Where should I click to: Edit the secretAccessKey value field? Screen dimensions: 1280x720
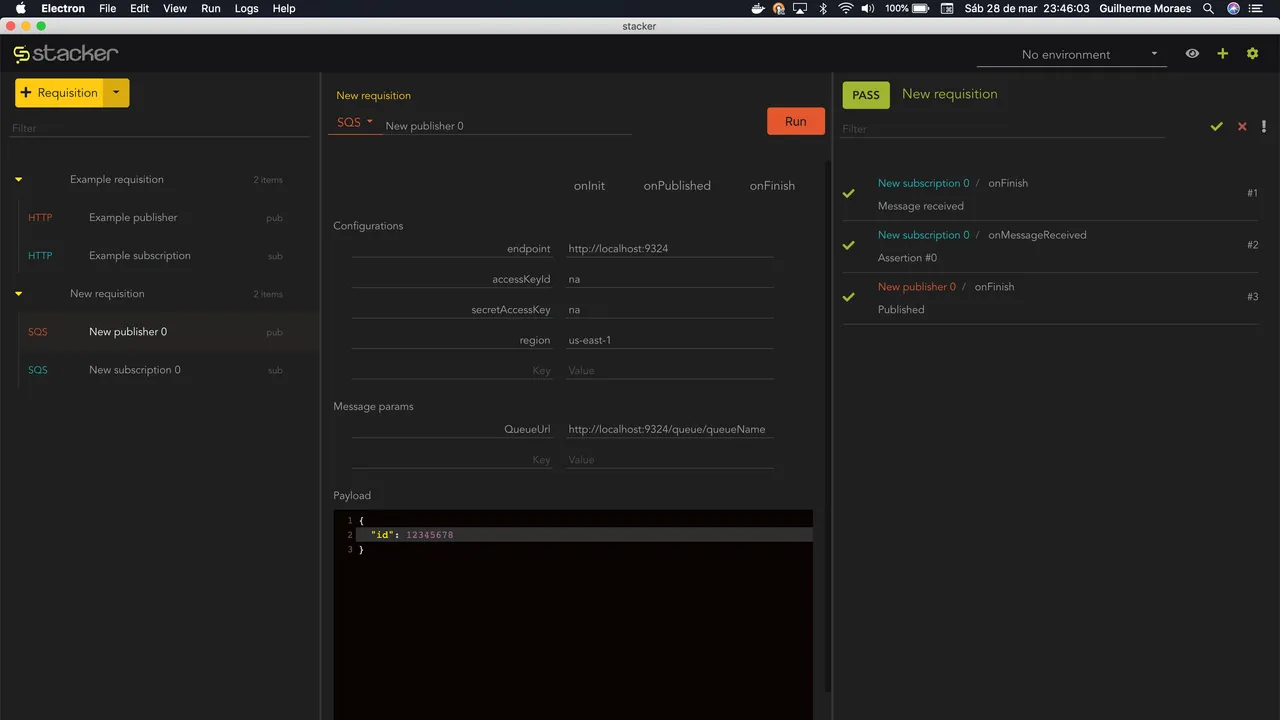click(x=669, y=310)
